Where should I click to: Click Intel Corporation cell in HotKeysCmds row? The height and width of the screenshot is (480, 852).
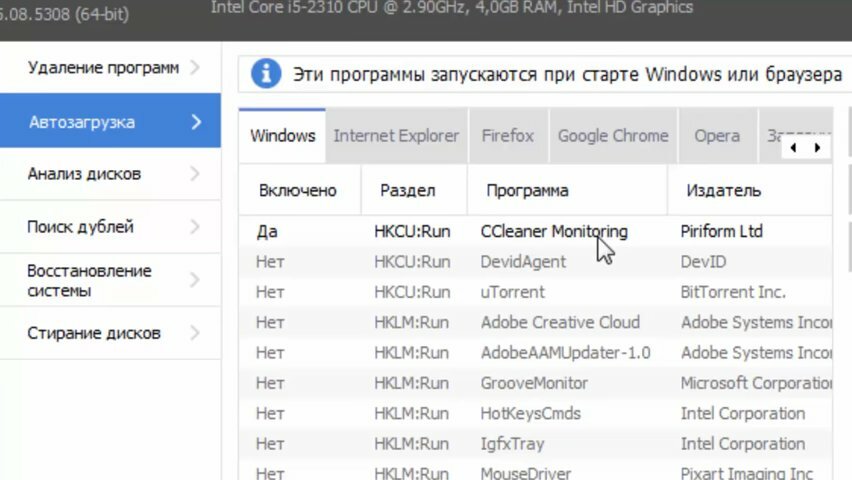pos(742,414)
